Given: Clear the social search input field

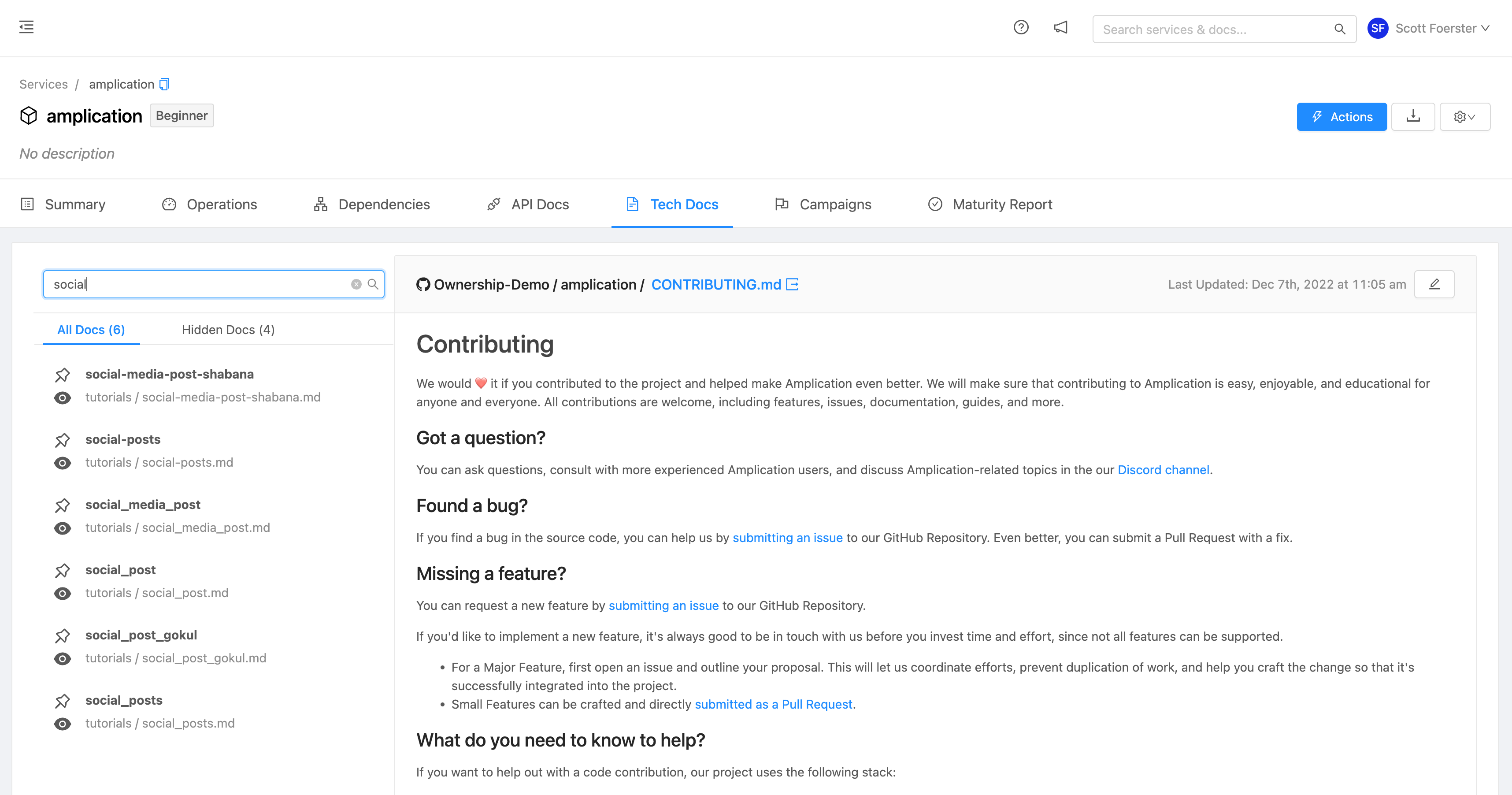Looking at the screenshot, I should 356,284.
